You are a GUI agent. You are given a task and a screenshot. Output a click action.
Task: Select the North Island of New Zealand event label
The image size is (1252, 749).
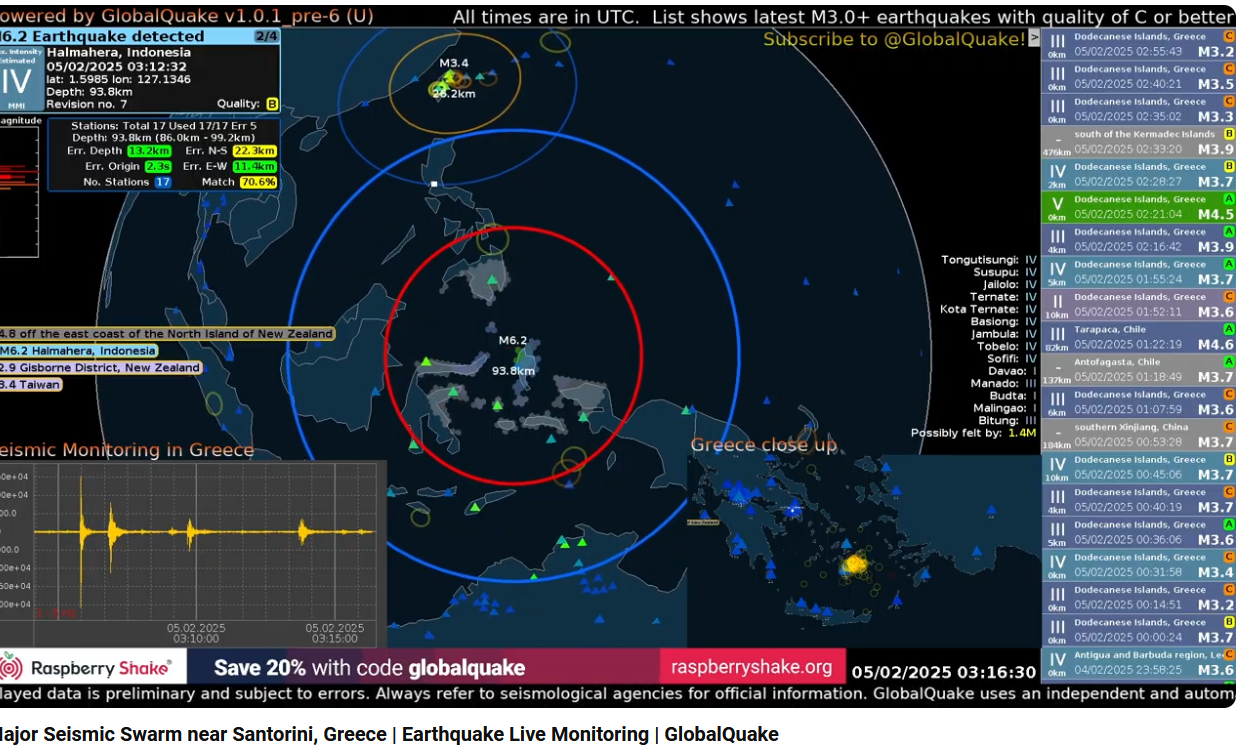tap(167, 334)
